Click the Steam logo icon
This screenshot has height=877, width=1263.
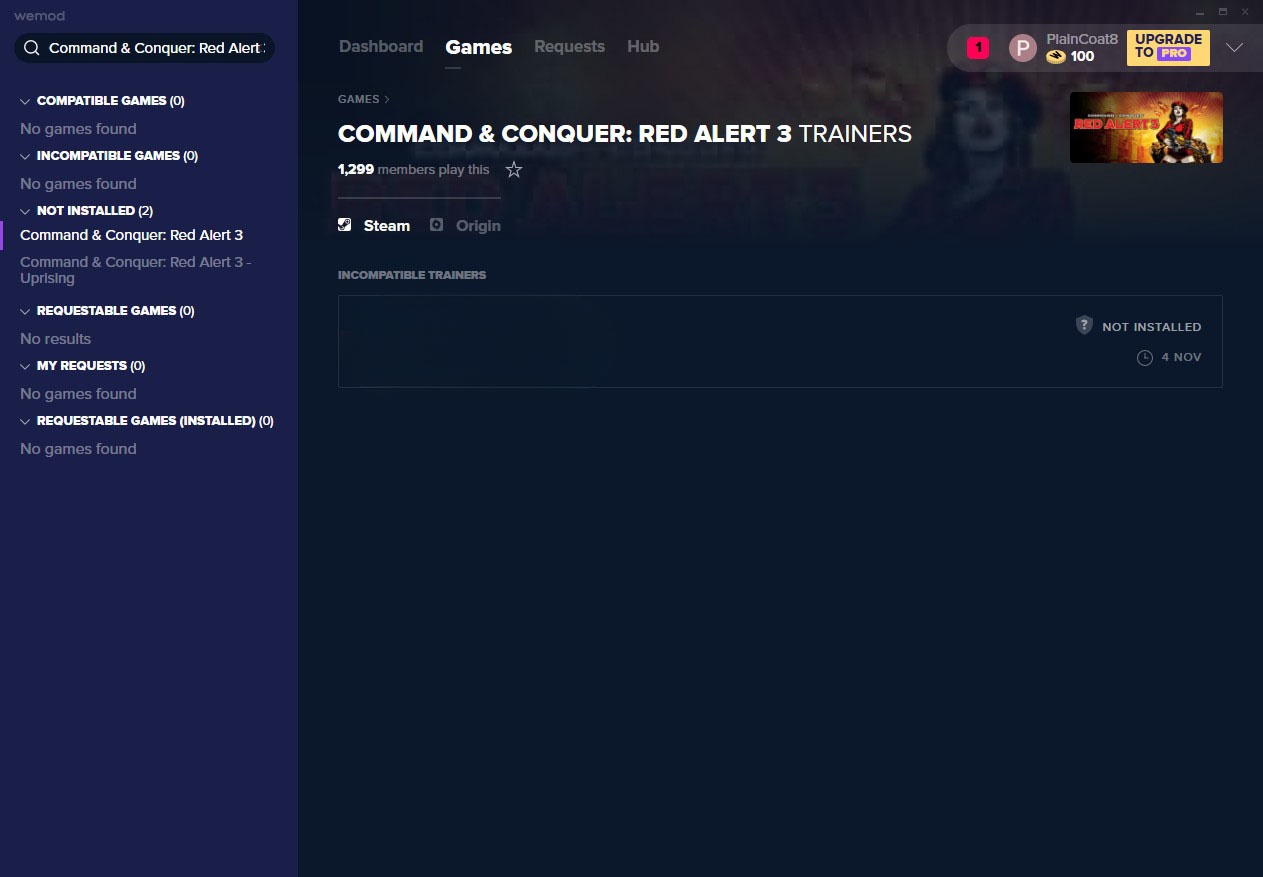pyautogui.click(x=345, y=225)
